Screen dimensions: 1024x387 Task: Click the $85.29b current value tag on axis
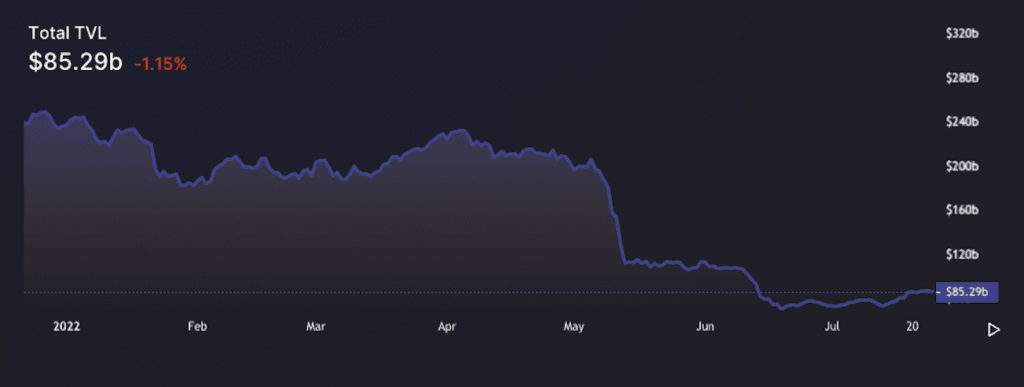coord(967,292)
